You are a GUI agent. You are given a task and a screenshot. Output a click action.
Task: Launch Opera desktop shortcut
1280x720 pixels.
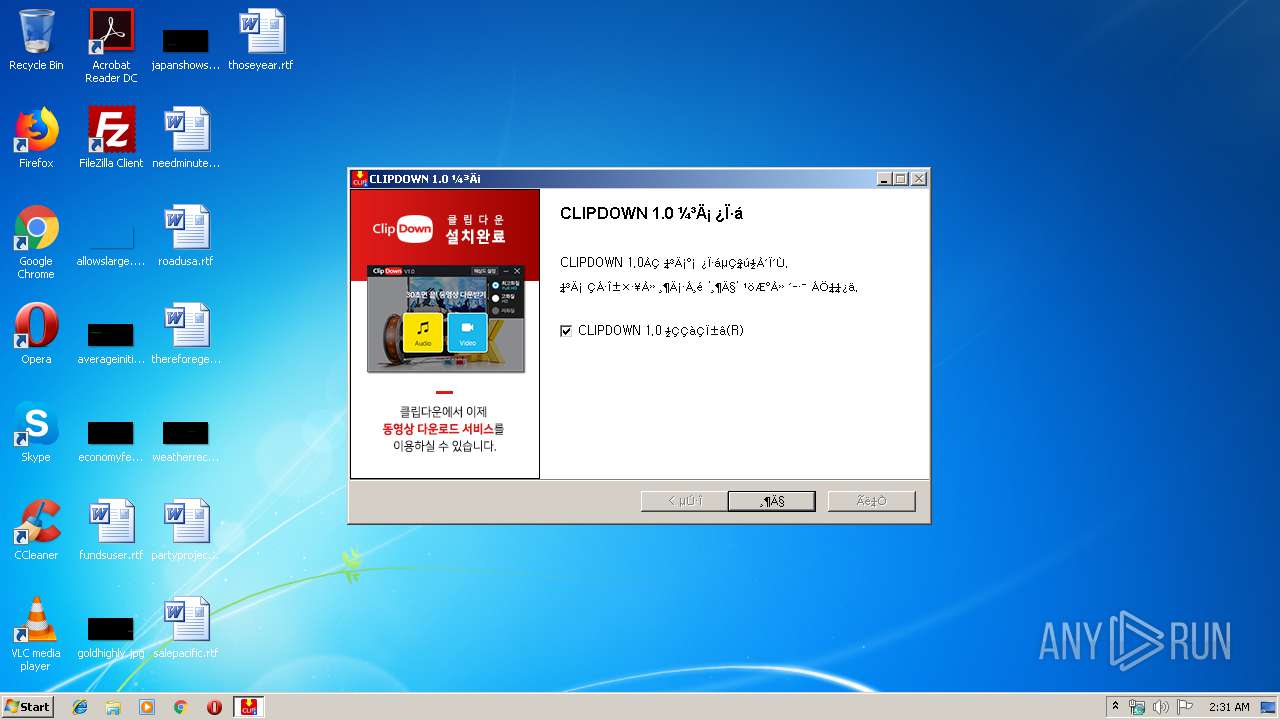tap(36, 334)
